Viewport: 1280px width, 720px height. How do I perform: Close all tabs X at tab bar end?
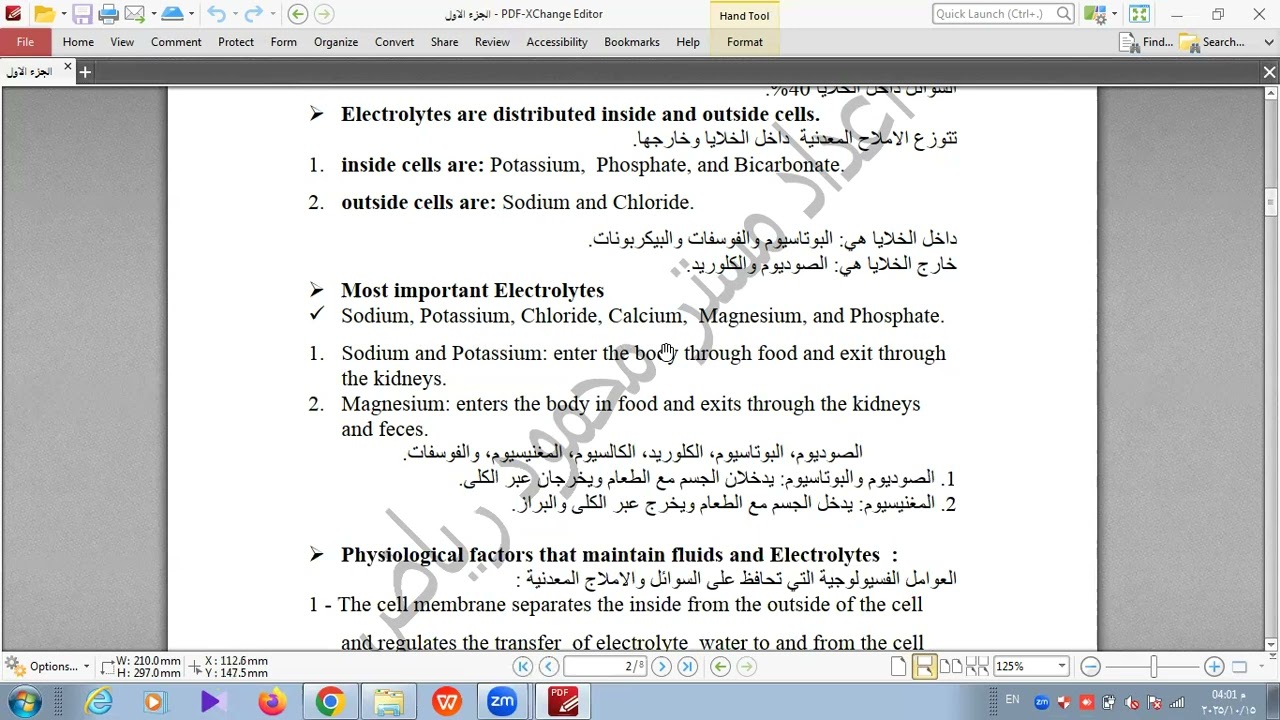pyautogui.click(x=1269, y=72)
